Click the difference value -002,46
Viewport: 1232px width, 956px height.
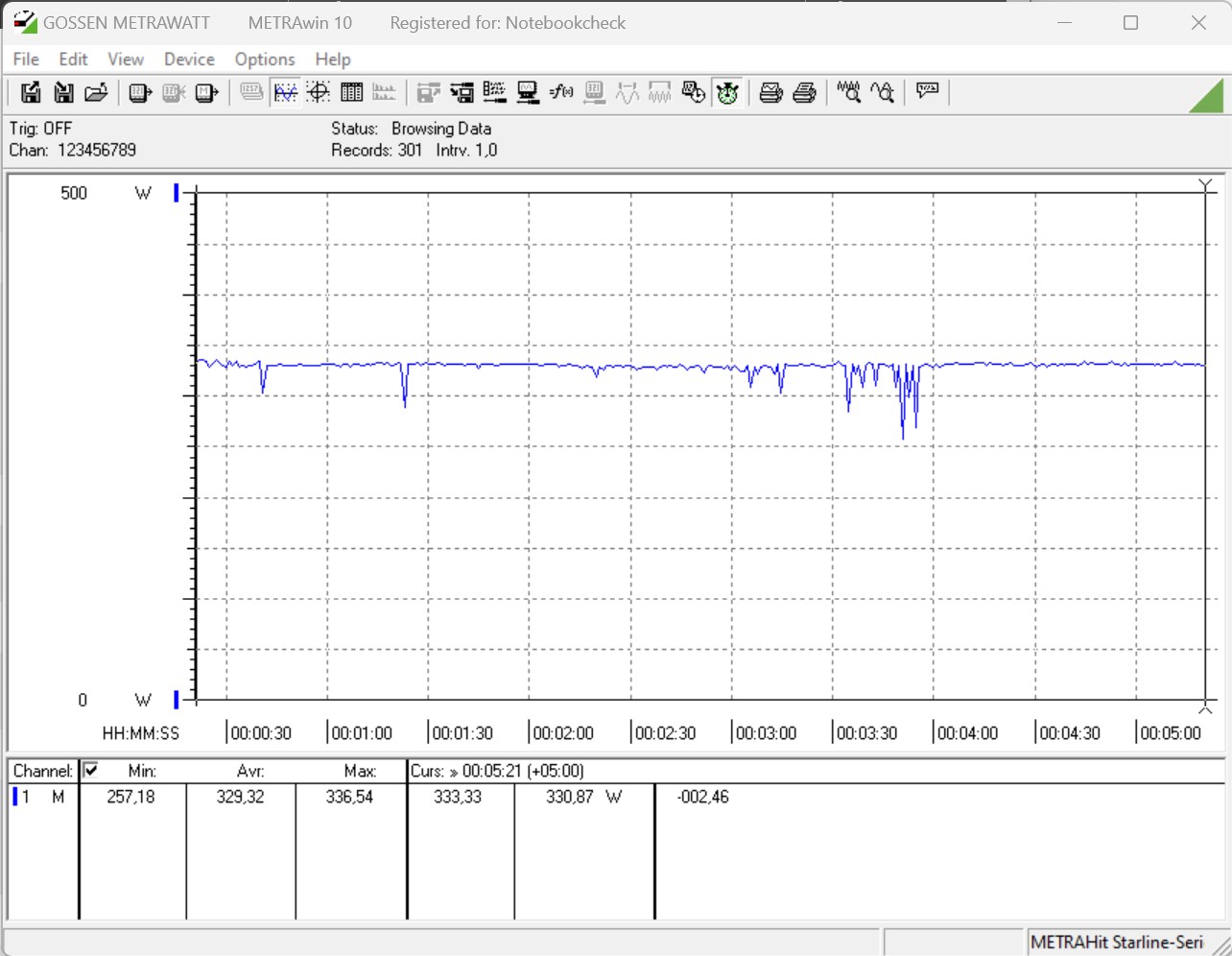coord(702,797)
